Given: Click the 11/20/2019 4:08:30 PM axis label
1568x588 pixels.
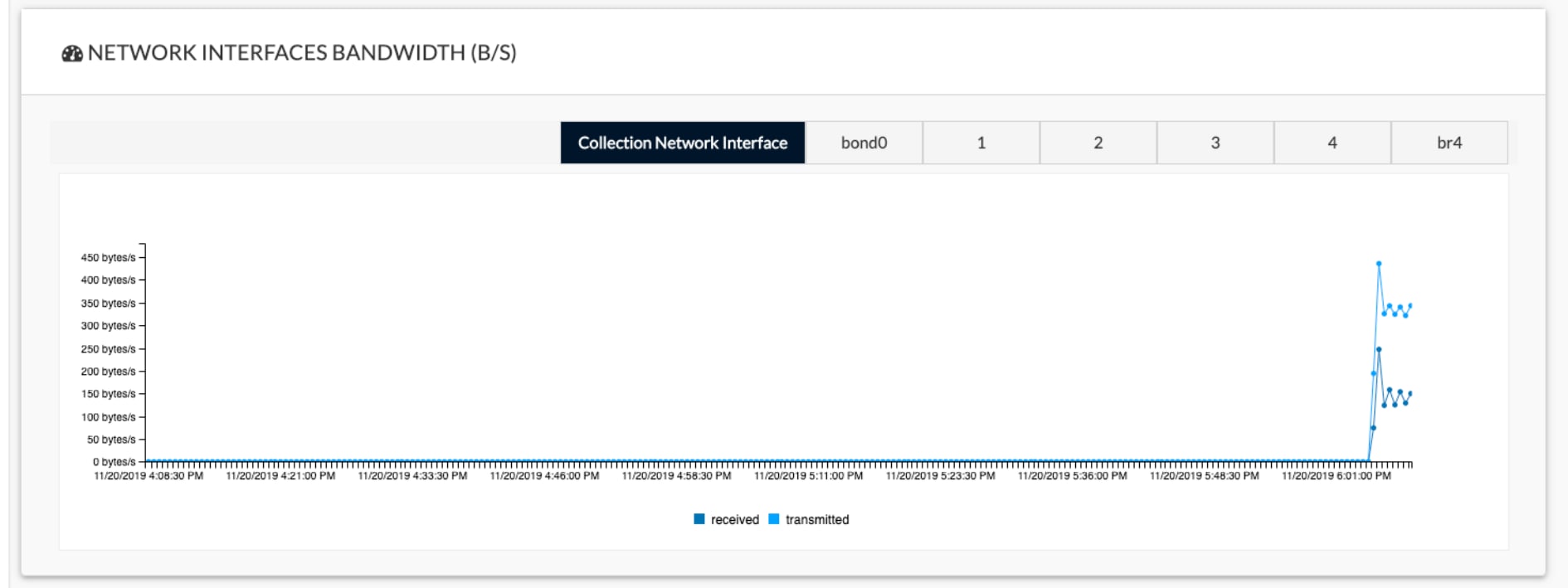Looking at the screenshot, I should (x=149, y=476).
